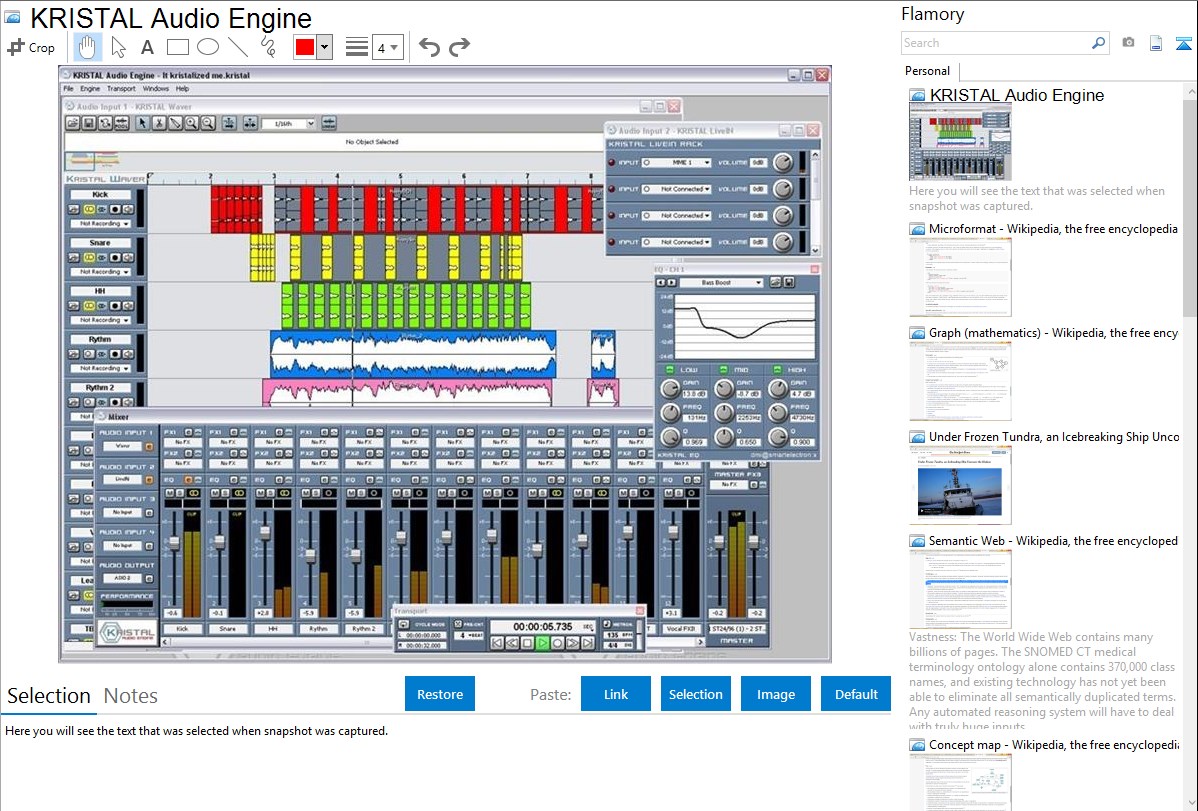Open the Personal tab in Flamory panel
Screen dimensions: 1198x811
point(927,71)
